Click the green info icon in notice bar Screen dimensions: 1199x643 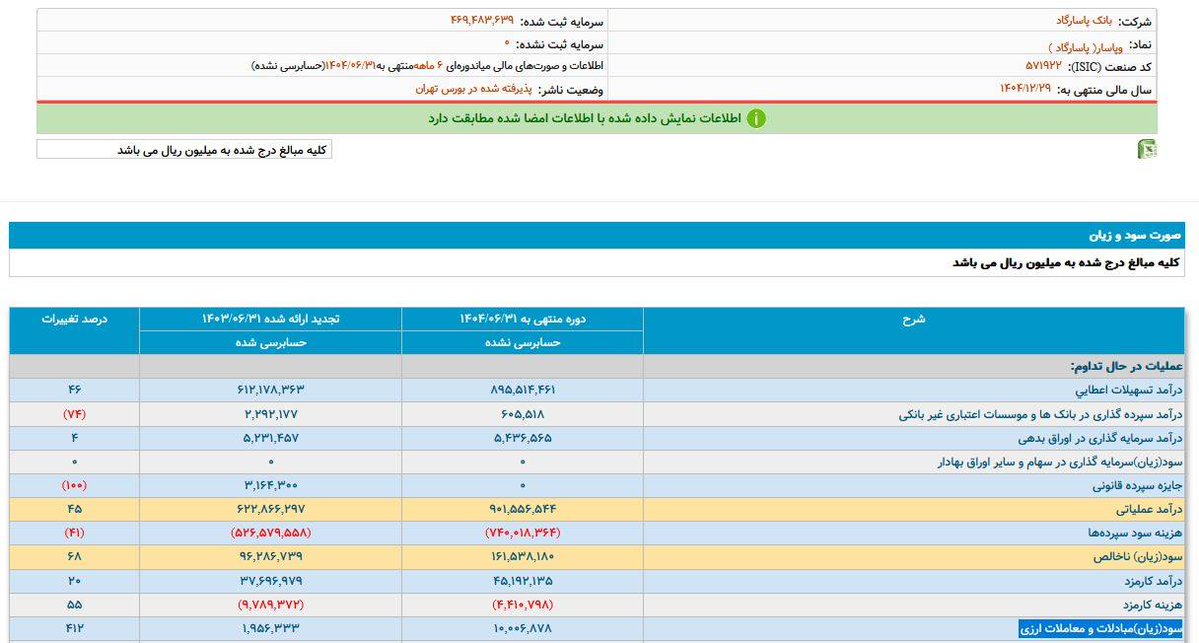[x=756, y=119]
